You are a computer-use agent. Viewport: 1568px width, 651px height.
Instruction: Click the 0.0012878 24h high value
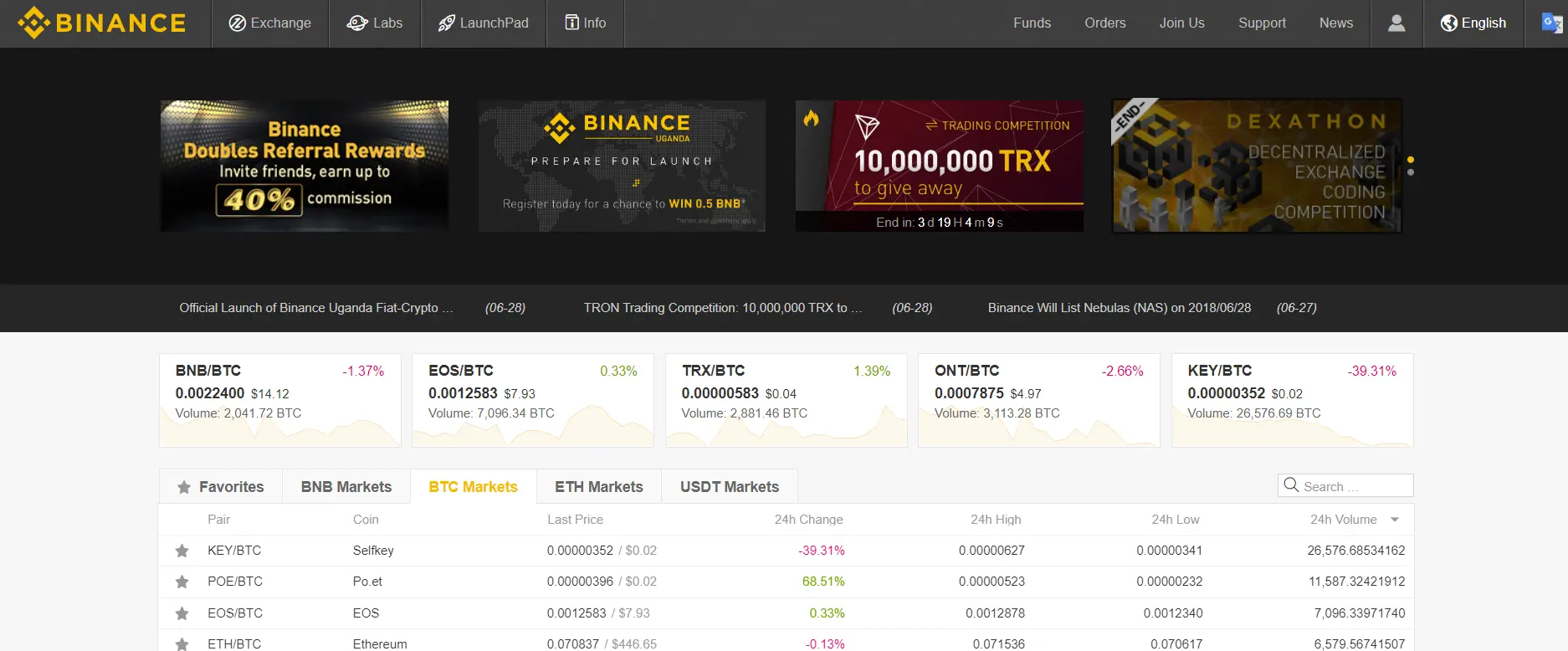(995, 613)
